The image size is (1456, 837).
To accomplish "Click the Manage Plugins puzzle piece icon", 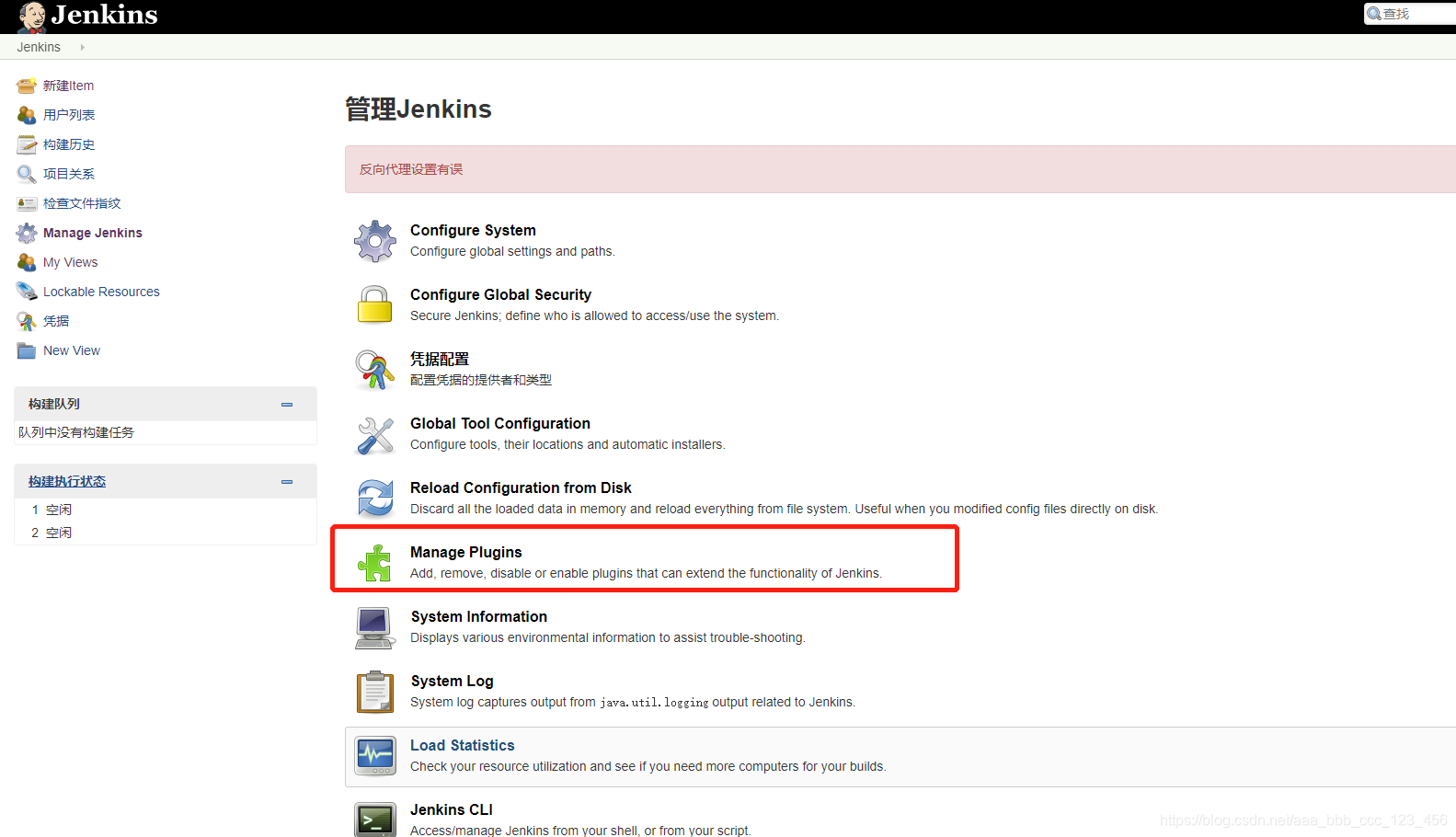I will pyautogui.click(x=375, y=563).
